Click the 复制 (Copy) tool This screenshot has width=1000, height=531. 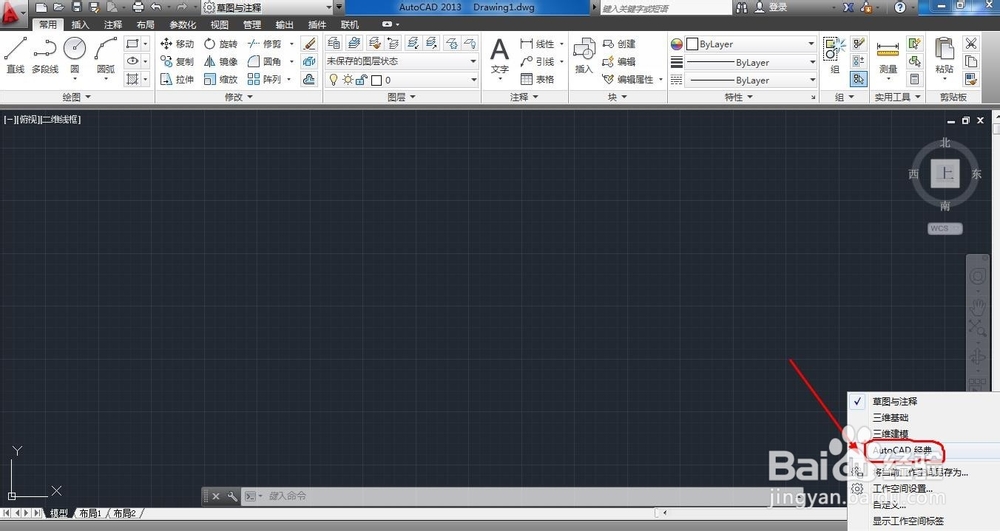tap(177, 61)
